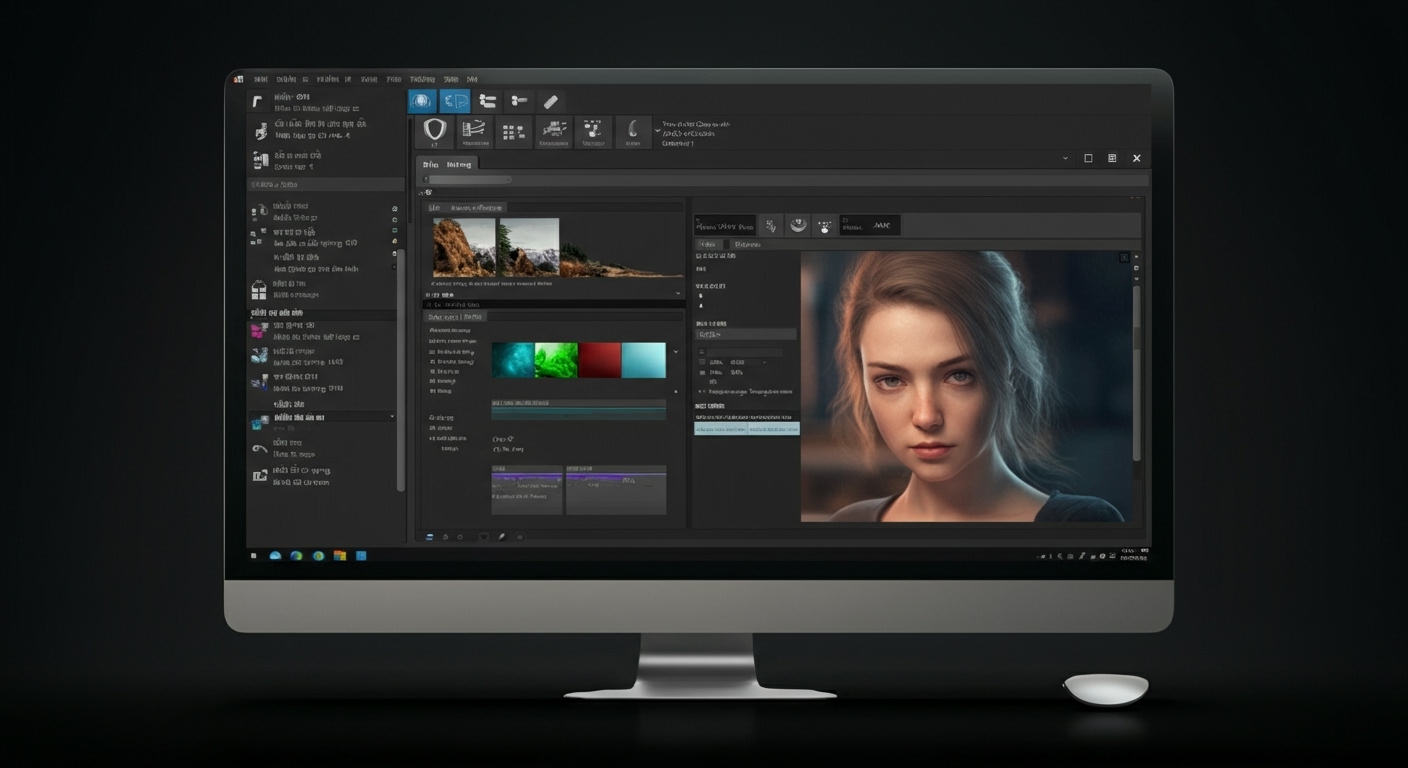The height and width of the screenshot is (768, 1408).
Task: Open the Edge browser in the taskbar
Action: tap(297, 555)
